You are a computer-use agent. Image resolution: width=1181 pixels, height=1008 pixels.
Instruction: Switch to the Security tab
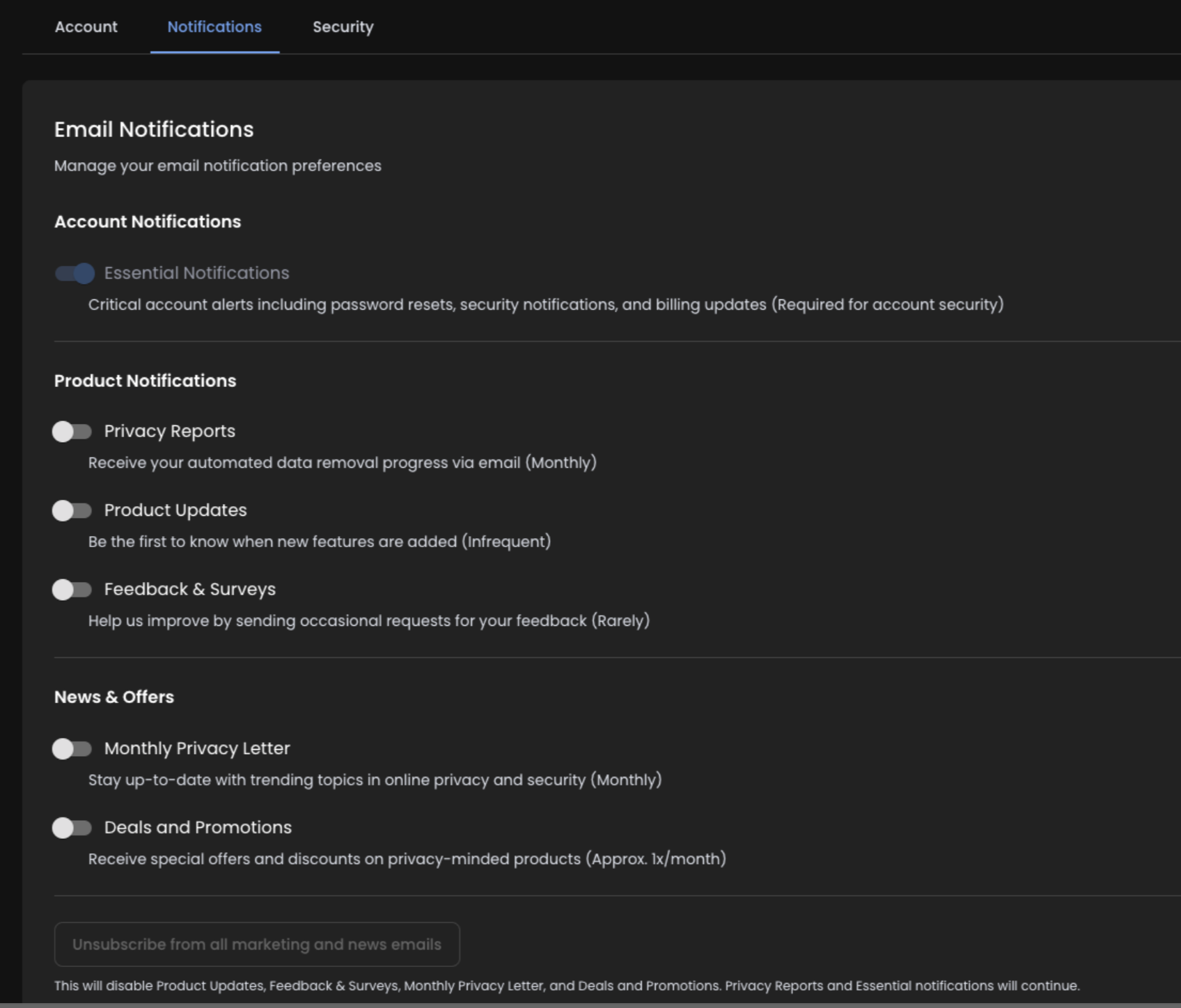[343, 27]
